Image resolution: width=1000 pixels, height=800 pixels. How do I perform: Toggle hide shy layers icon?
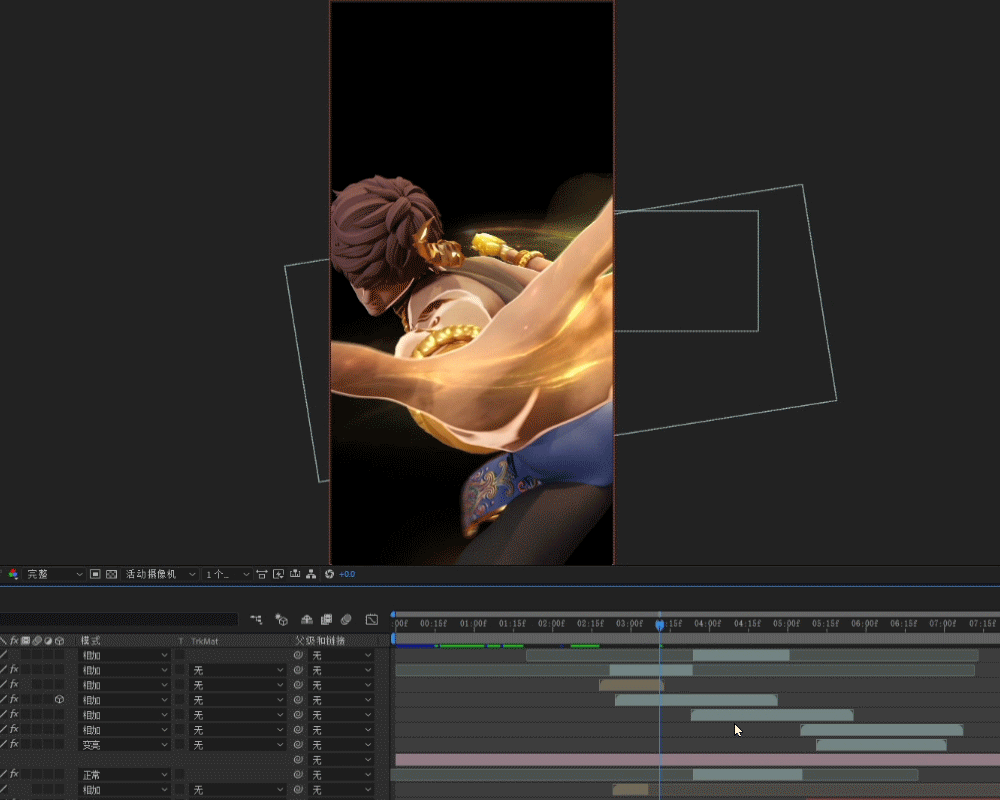coord(307,619)
